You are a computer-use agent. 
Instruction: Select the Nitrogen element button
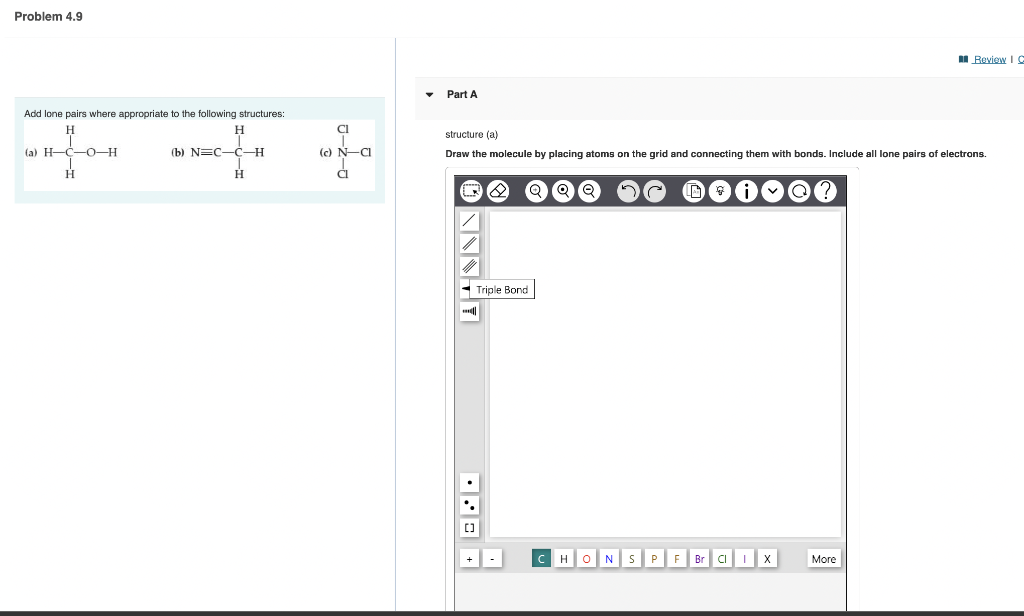(609, 558)
